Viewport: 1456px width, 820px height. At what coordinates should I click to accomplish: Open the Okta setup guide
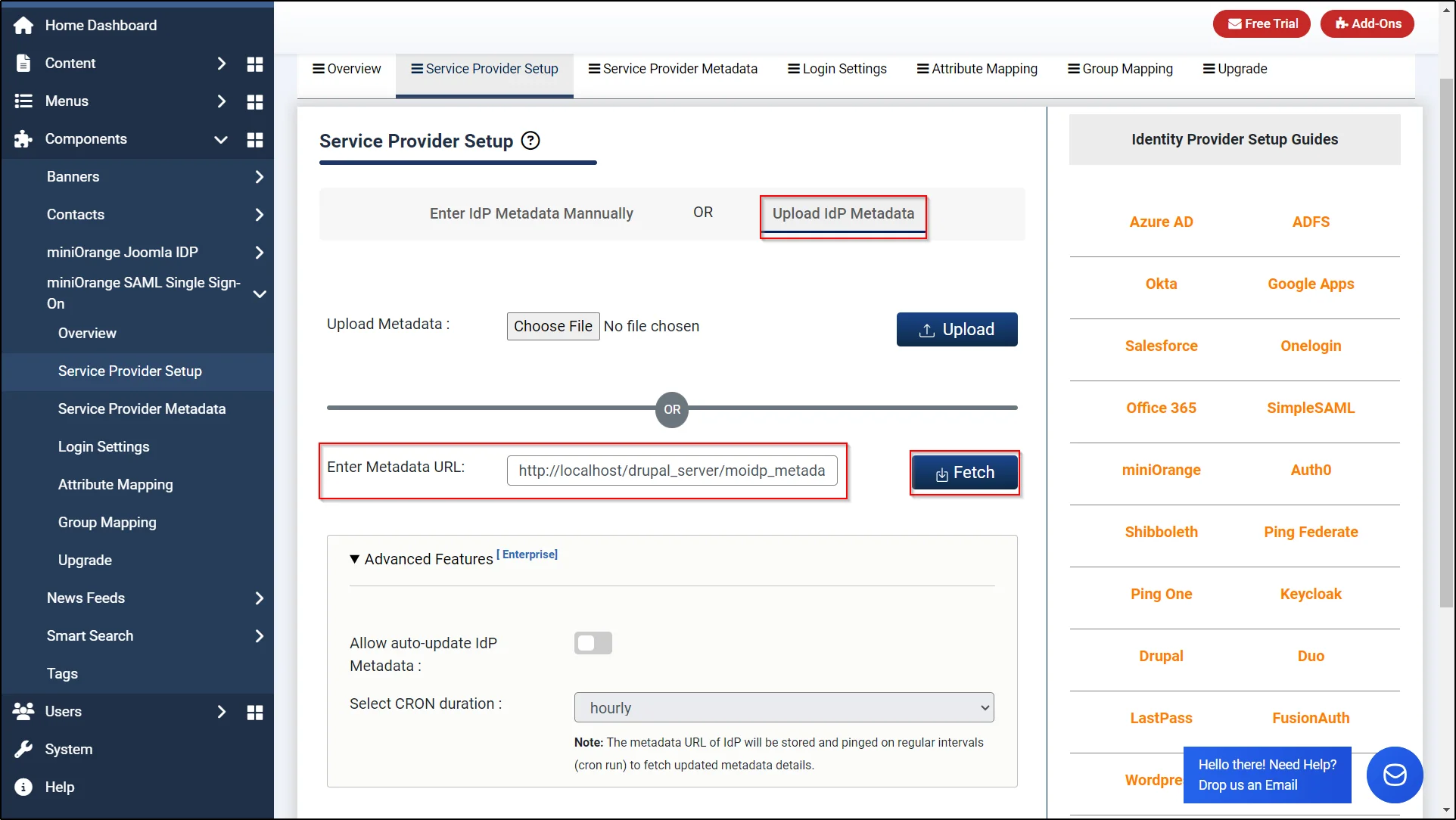tap(1161, 284)
